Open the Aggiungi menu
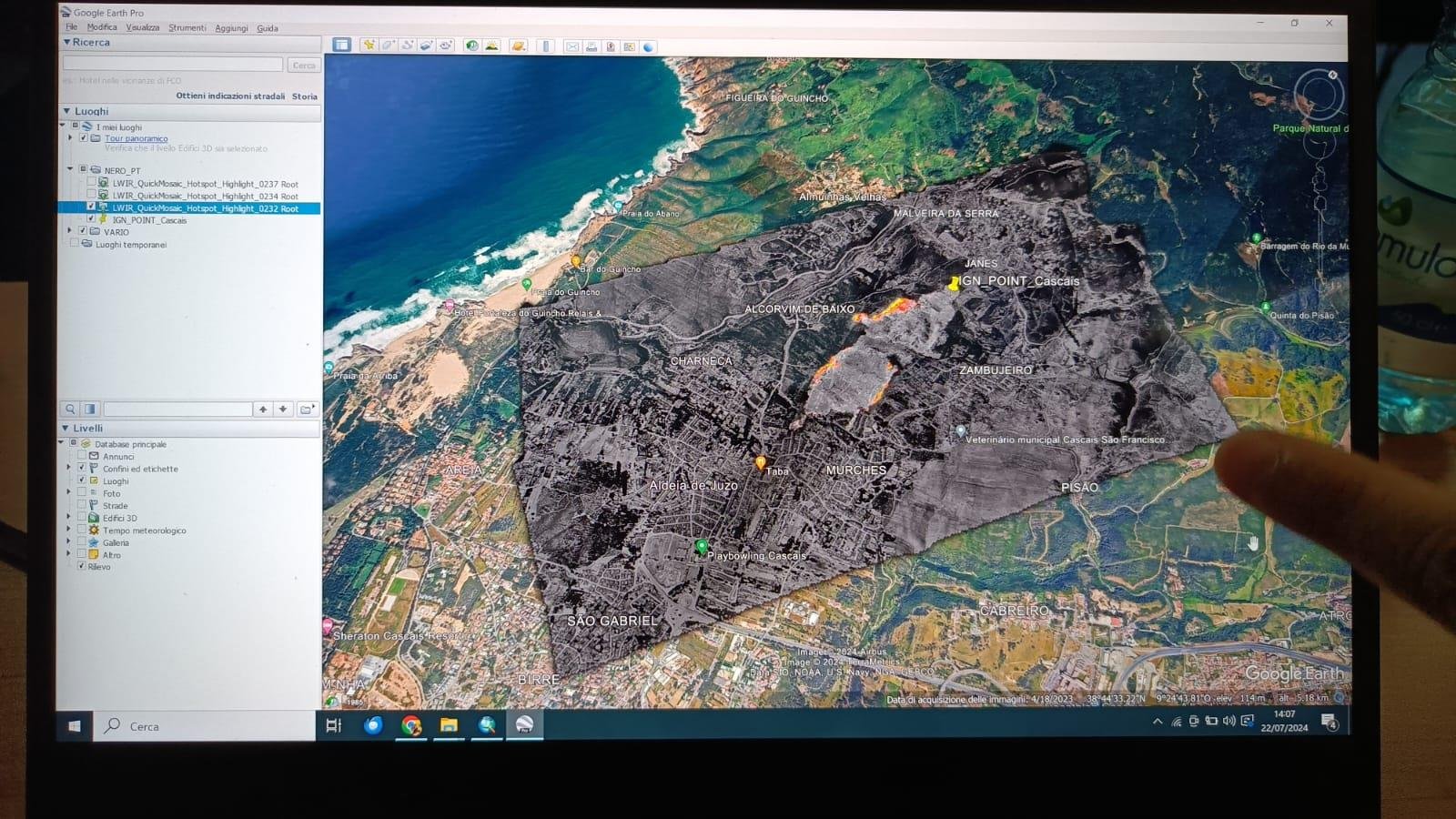The image size is (1456, 819). tap(231, 28)
